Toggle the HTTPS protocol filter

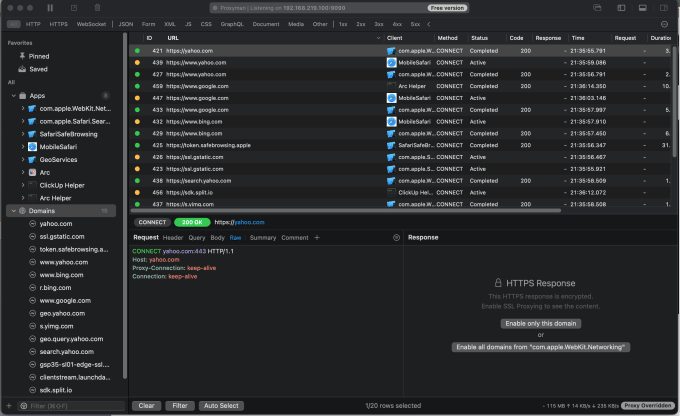pos(59,24)
